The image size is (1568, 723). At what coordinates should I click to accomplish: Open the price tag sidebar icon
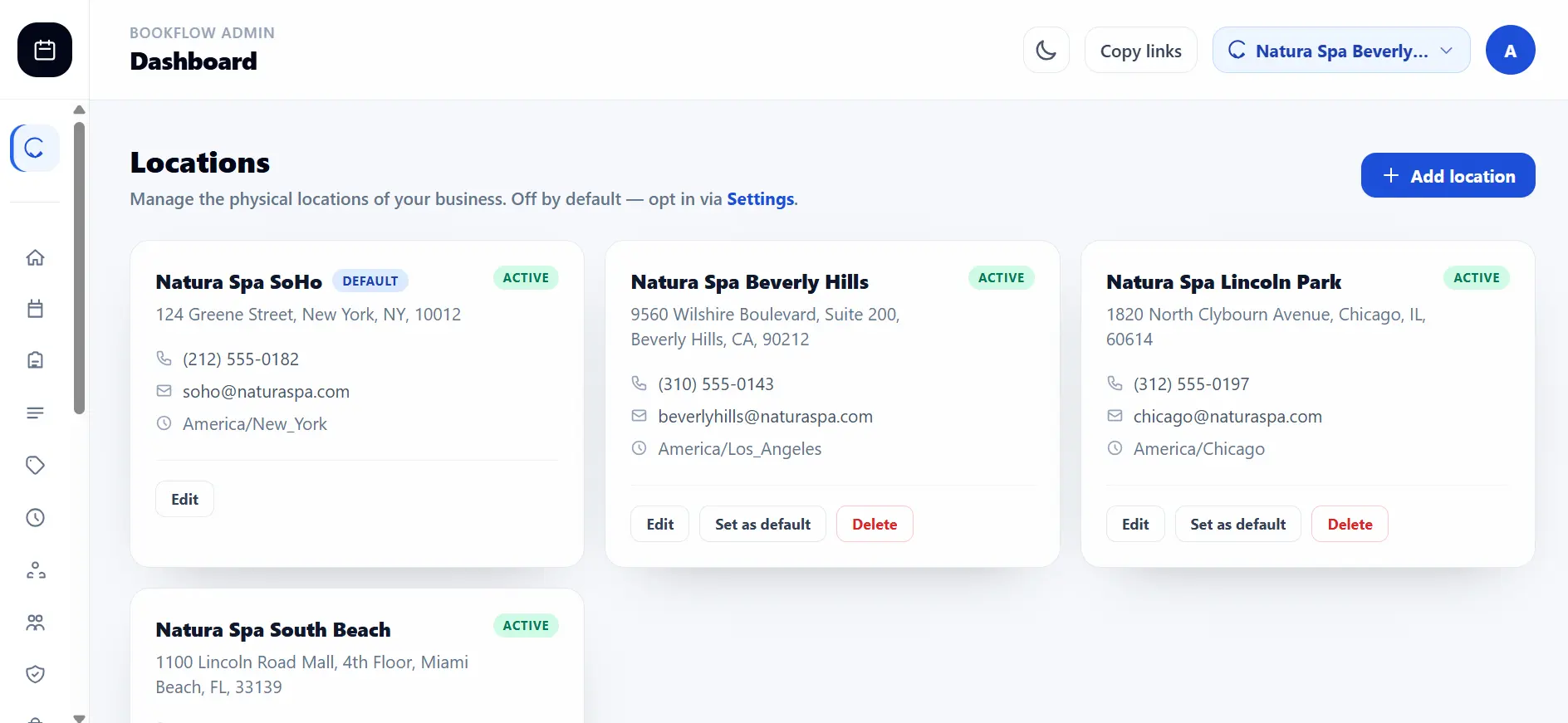click(35, 465)
